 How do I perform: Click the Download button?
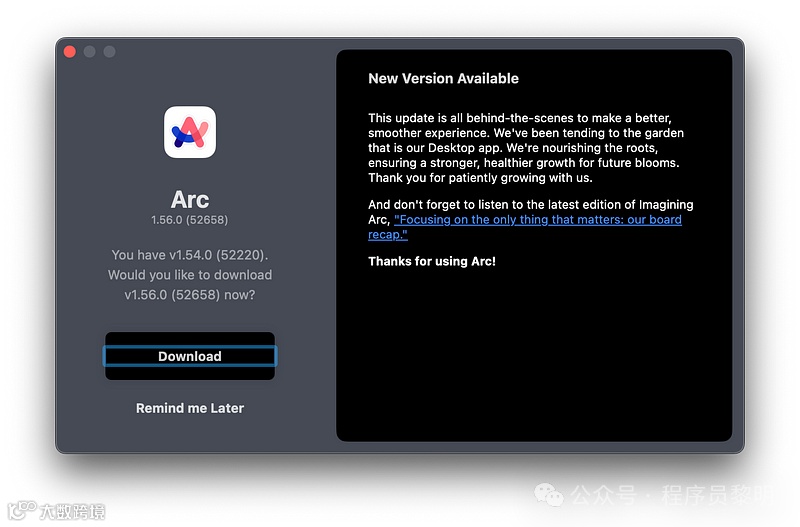pyautogui.click(x=190, y=356)
